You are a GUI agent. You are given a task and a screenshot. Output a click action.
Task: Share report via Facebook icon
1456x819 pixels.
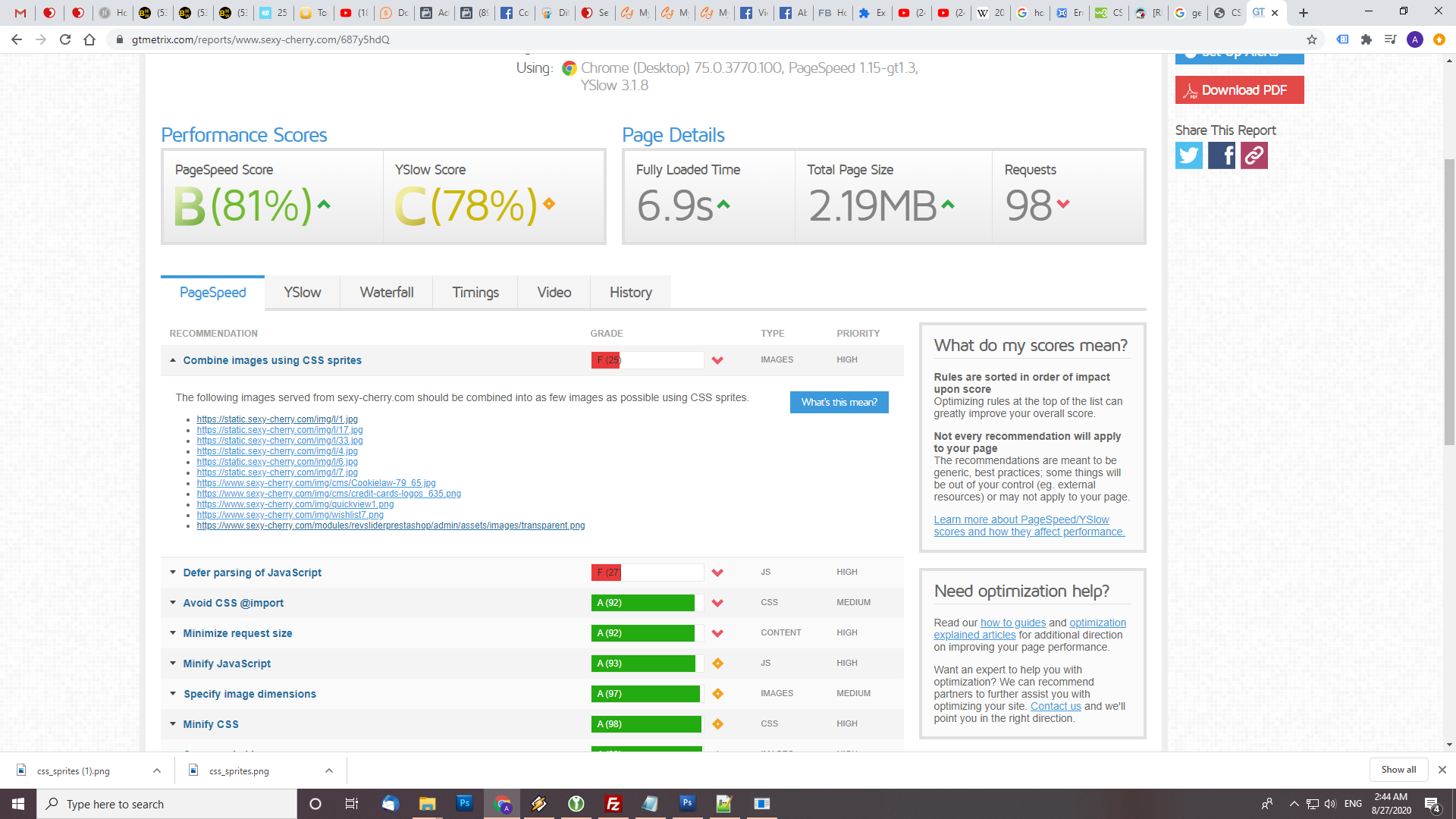coord(1221,155)
